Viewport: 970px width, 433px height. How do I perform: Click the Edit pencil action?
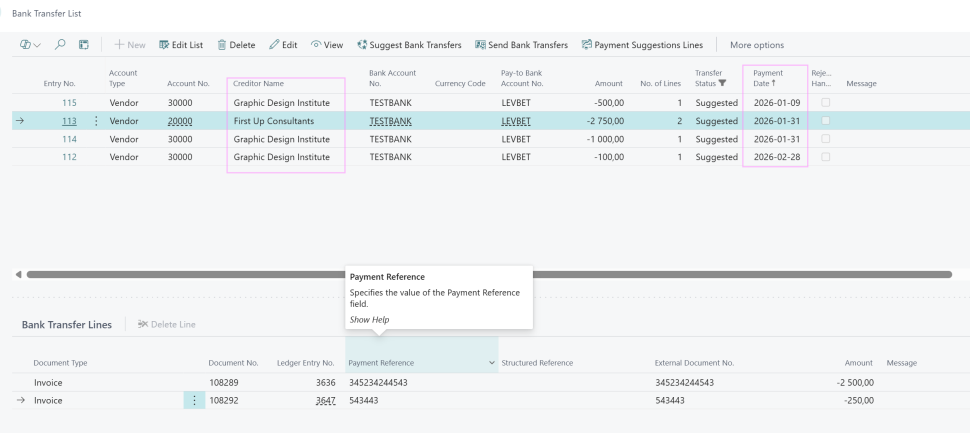(283, 45)
